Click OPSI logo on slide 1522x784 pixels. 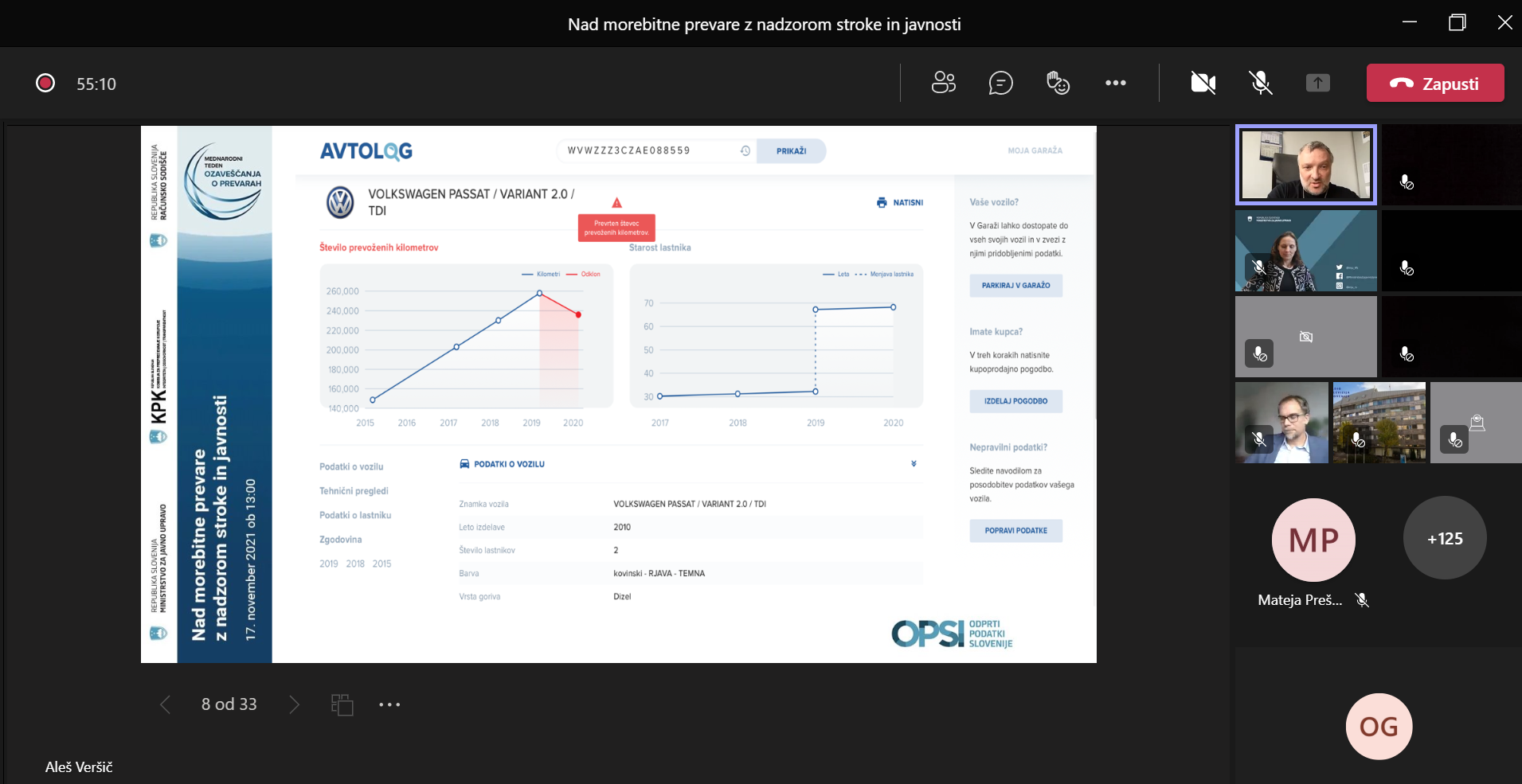952,634
